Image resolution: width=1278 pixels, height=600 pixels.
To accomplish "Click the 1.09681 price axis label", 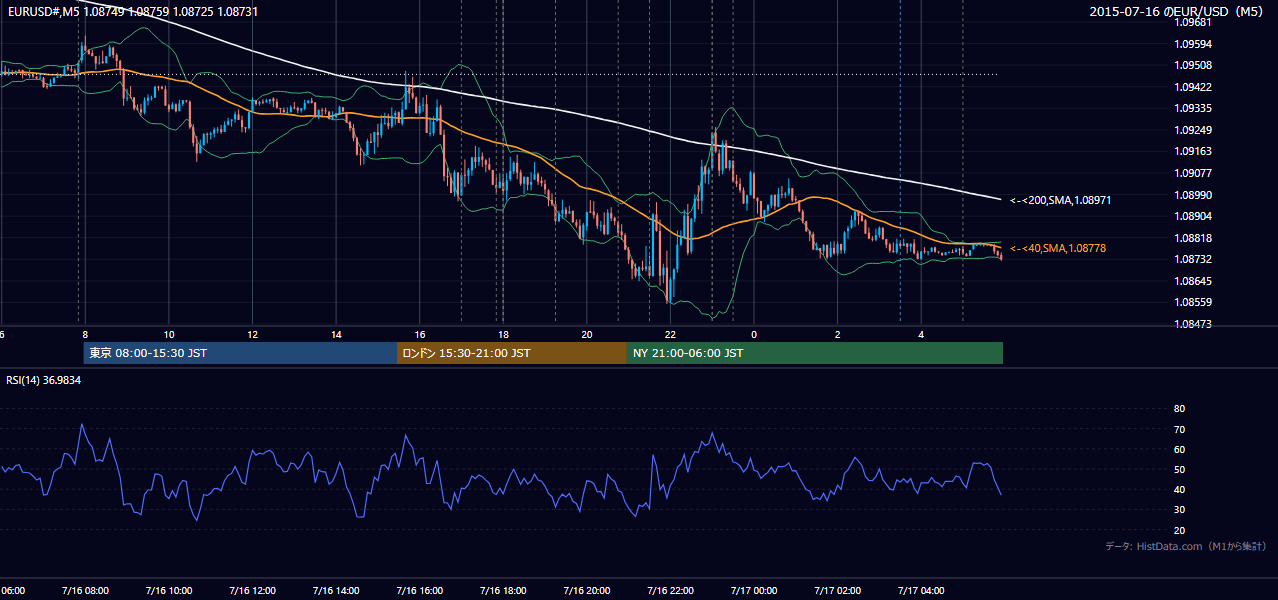I will point(1193,22).
